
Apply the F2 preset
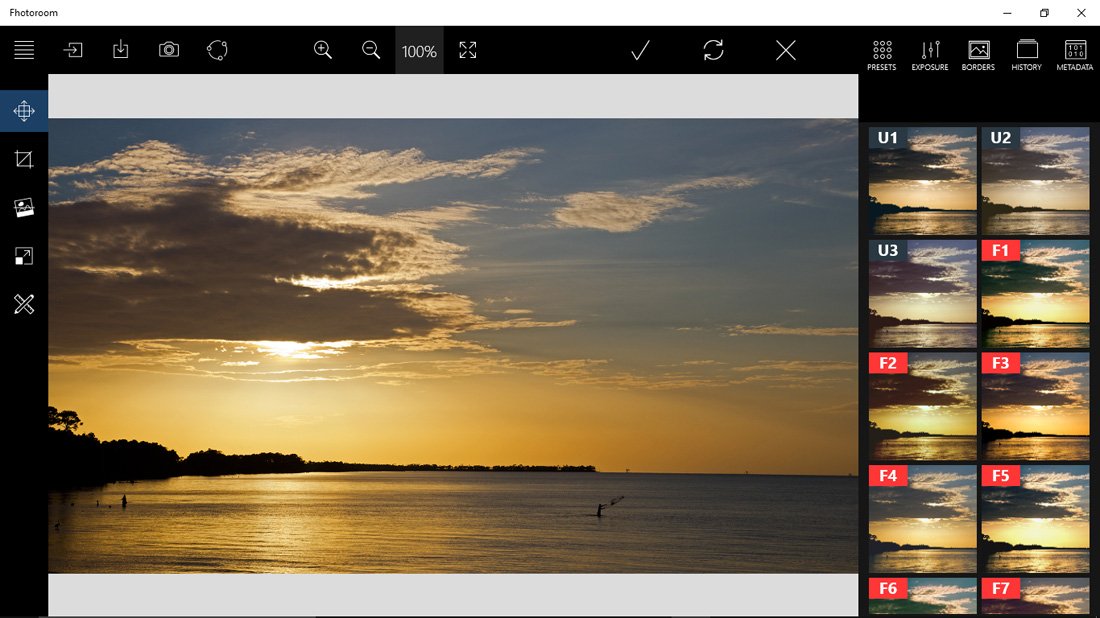(x=923, y=406)
